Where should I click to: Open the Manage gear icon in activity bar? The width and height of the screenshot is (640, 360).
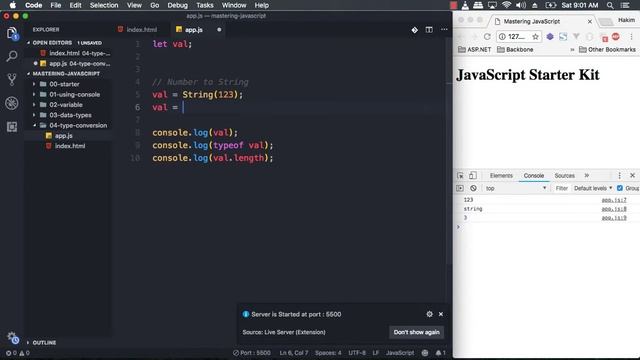point(12,338)
